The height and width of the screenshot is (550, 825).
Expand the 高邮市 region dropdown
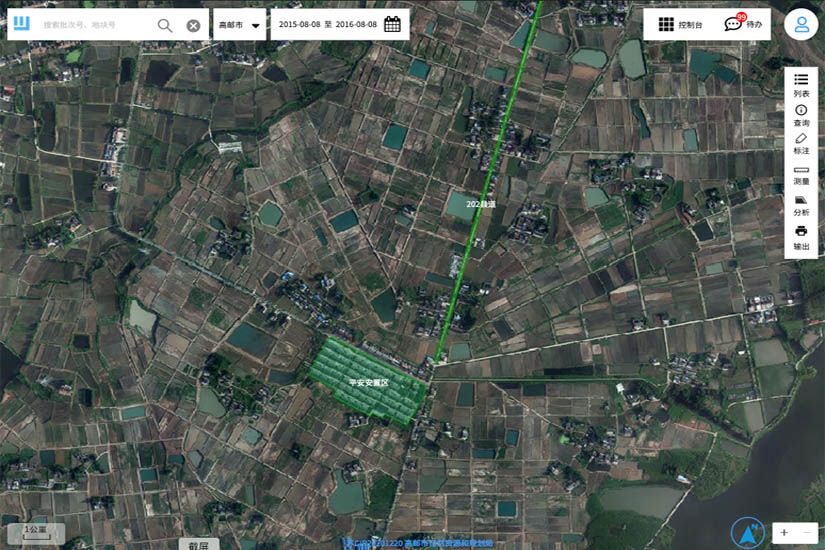240,25
